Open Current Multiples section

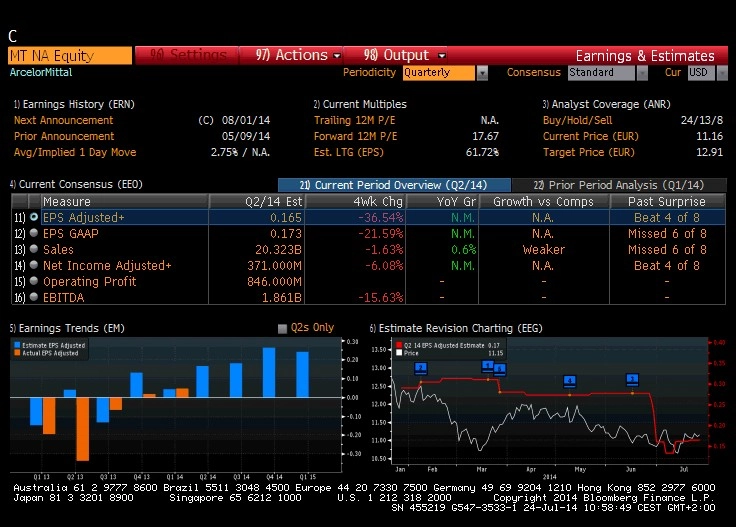360,104
